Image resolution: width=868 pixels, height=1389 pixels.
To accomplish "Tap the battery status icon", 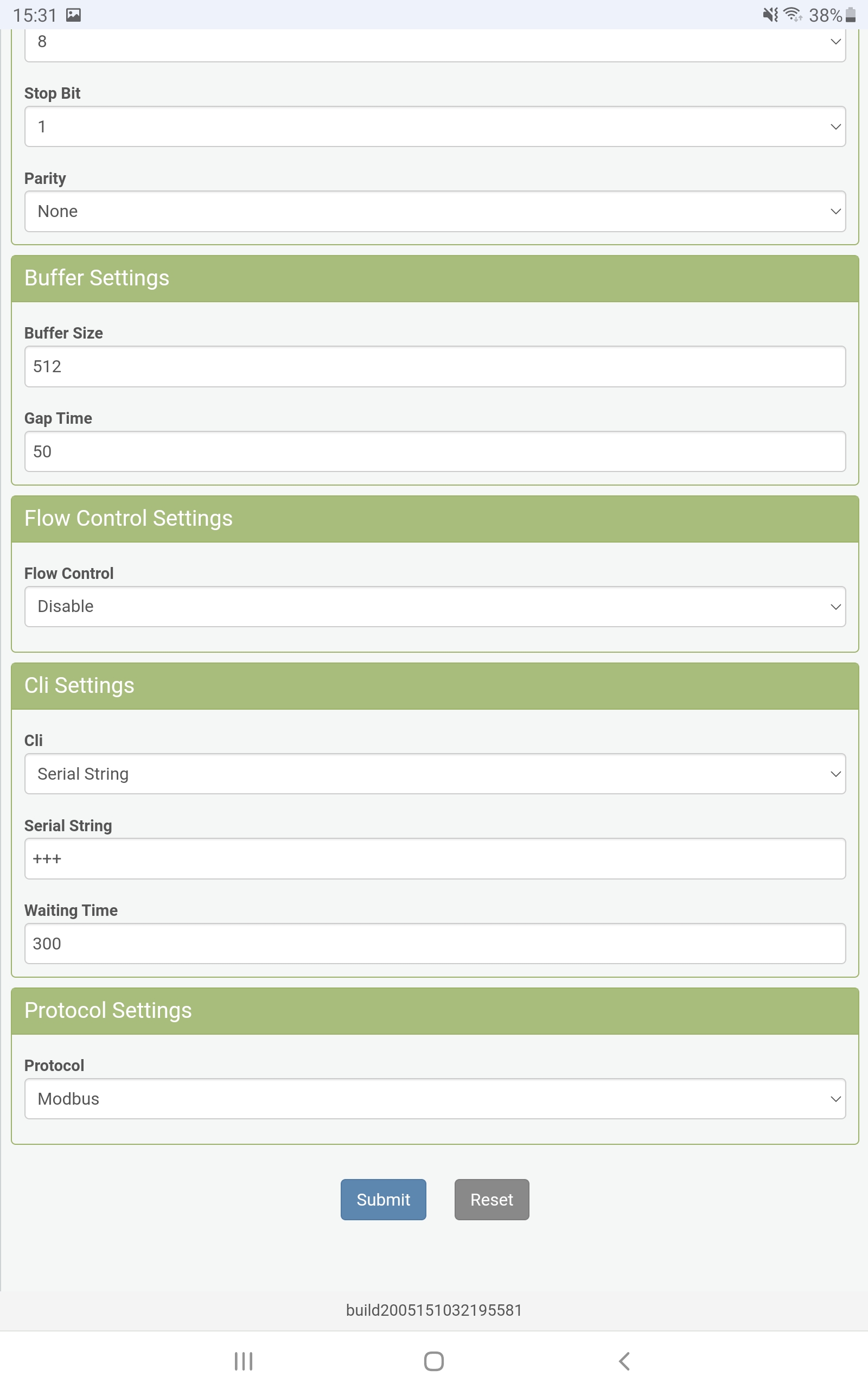I will 850,15.
